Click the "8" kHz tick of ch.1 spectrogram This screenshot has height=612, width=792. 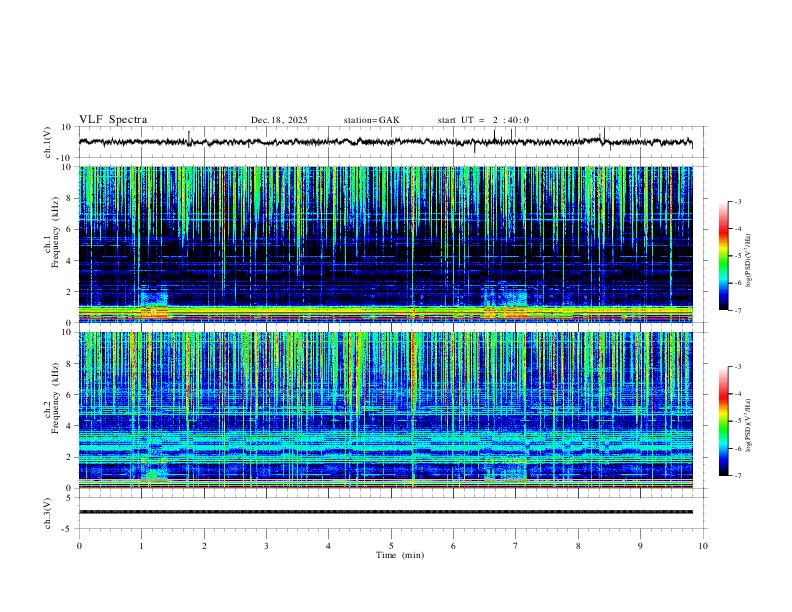click(x=69, y=198)
